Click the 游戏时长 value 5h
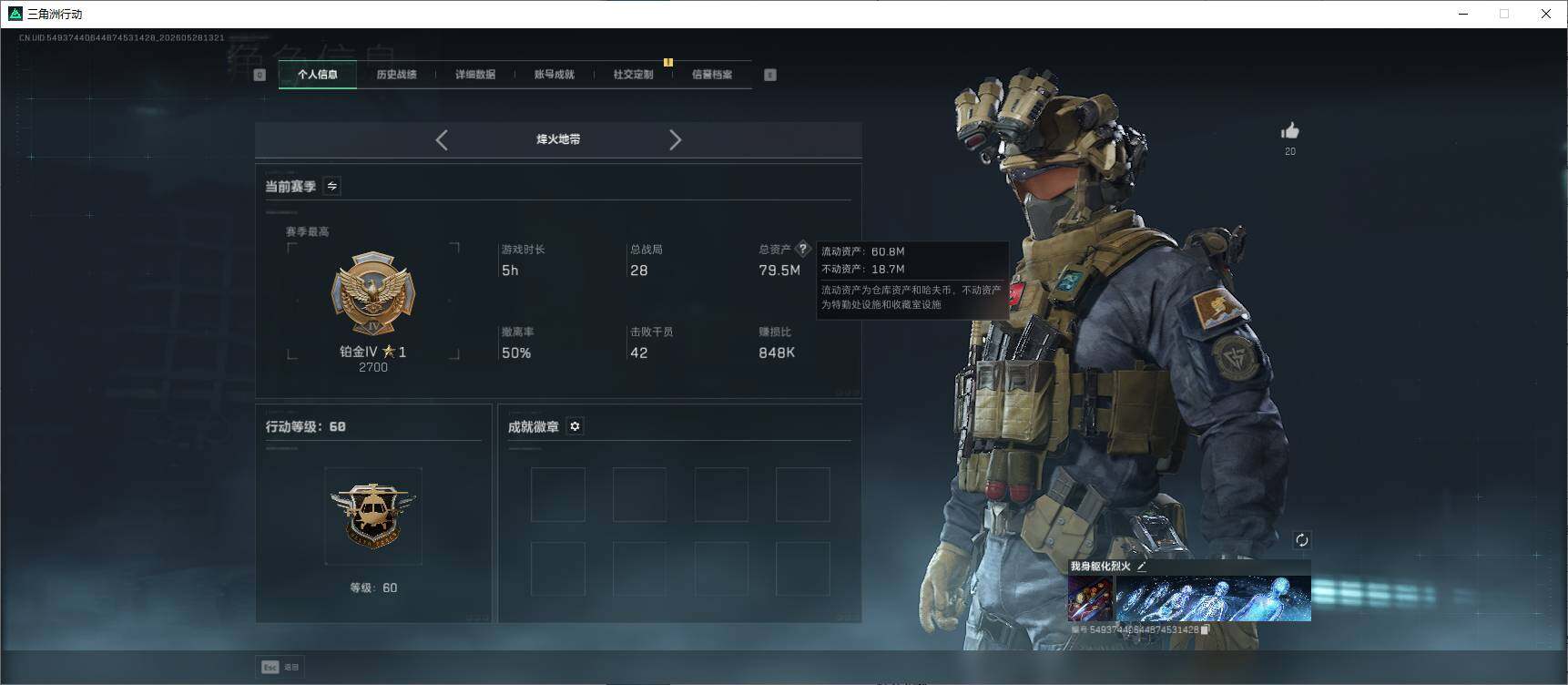This screenshot has width=1568, height=685. tap(510, 271)
